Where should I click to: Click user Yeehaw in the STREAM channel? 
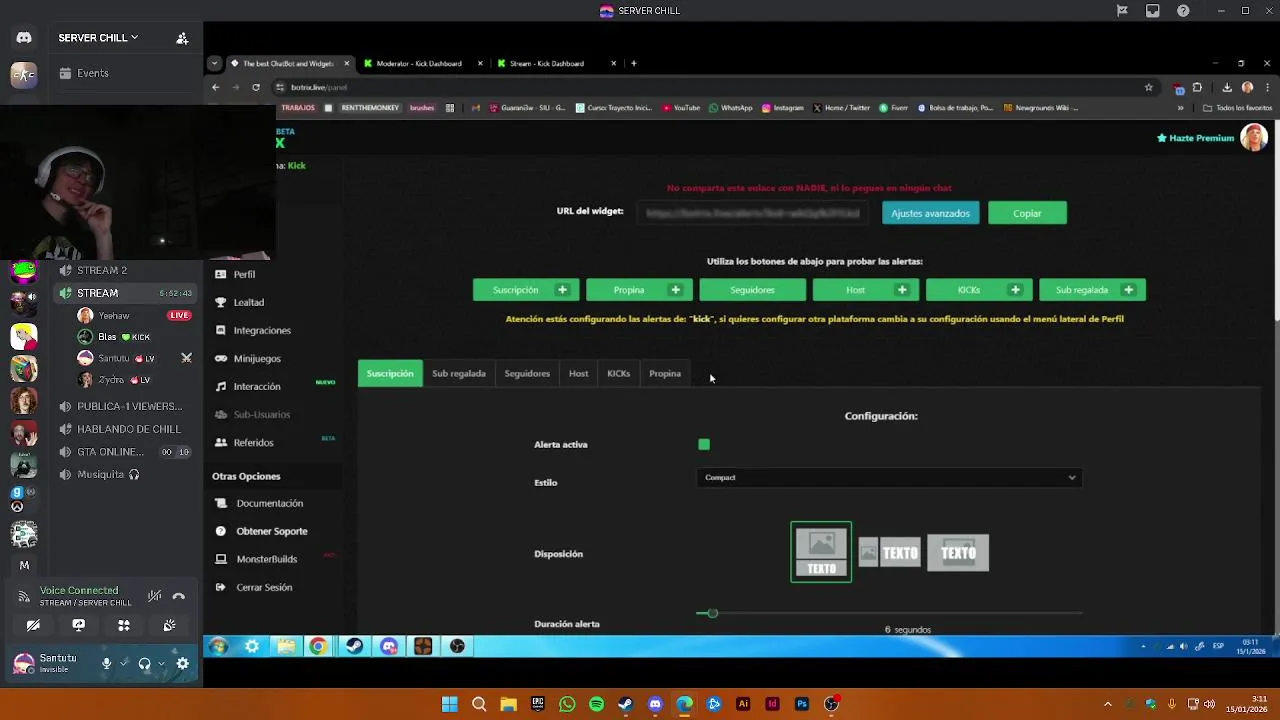tap(114, 315)
